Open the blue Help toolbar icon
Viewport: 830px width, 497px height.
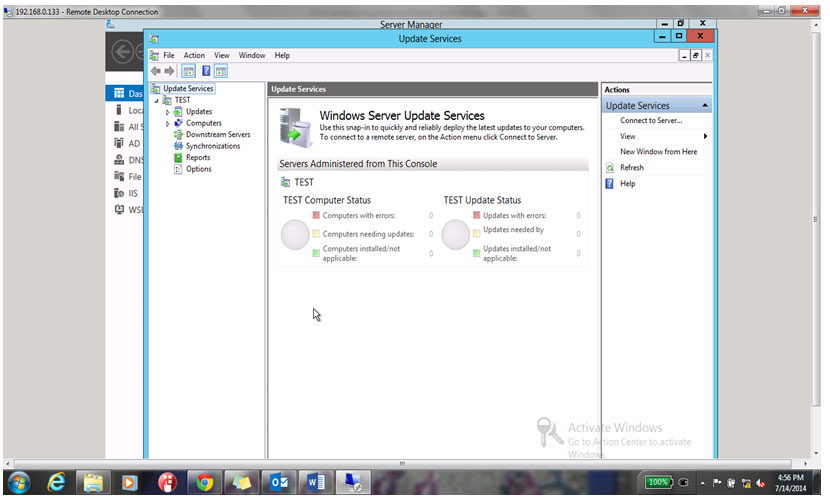coord(206,71)
